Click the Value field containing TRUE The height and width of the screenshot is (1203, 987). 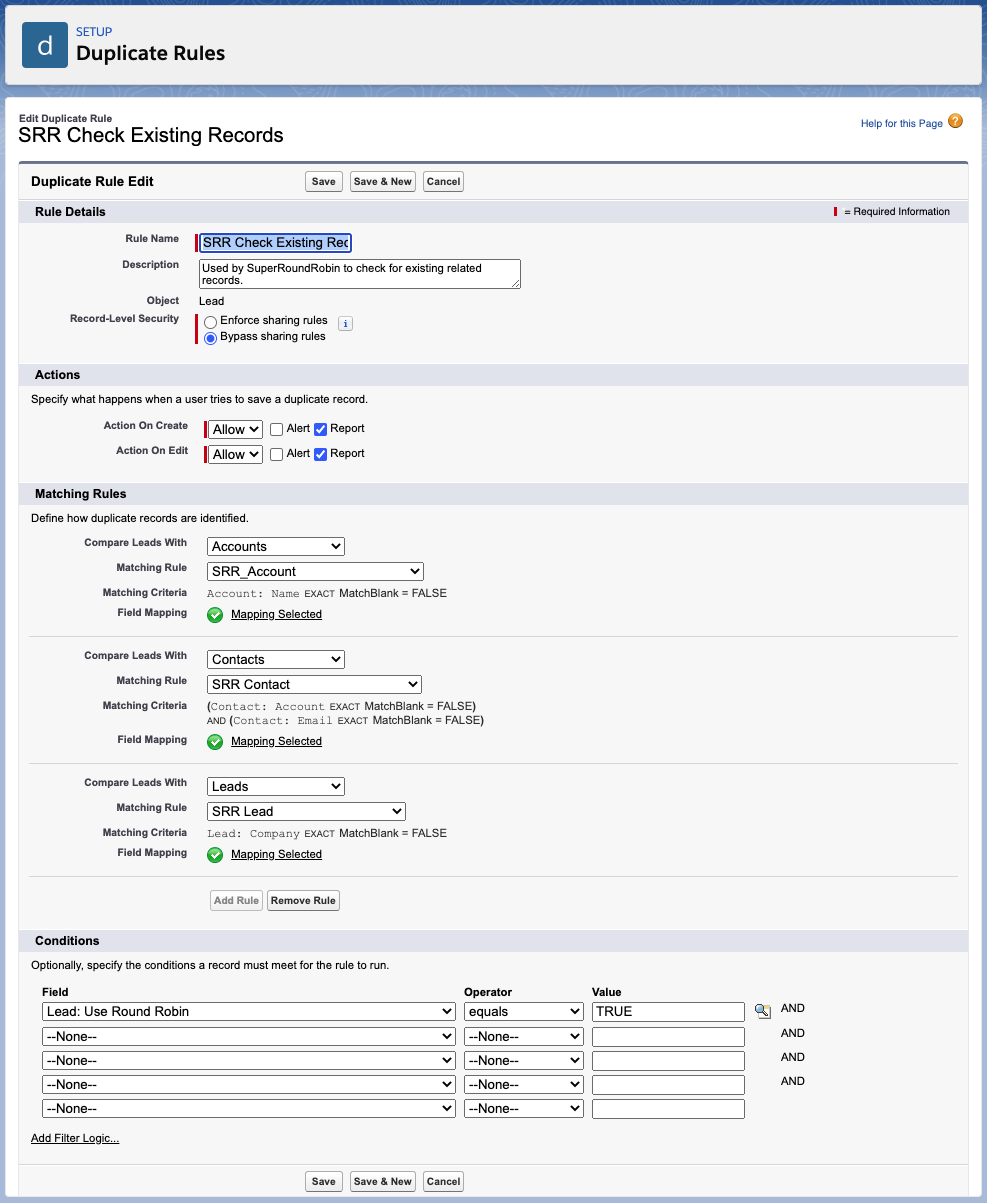668,1011
